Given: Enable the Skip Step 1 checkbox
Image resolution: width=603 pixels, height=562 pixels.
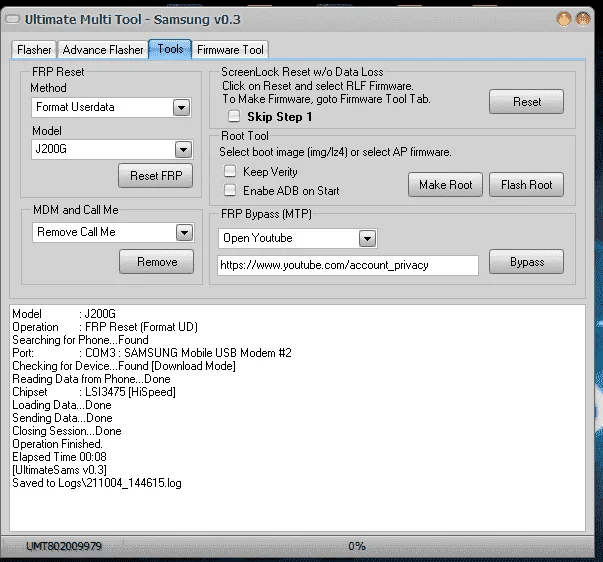Looking at the screenshot, I should pos(234,116).
